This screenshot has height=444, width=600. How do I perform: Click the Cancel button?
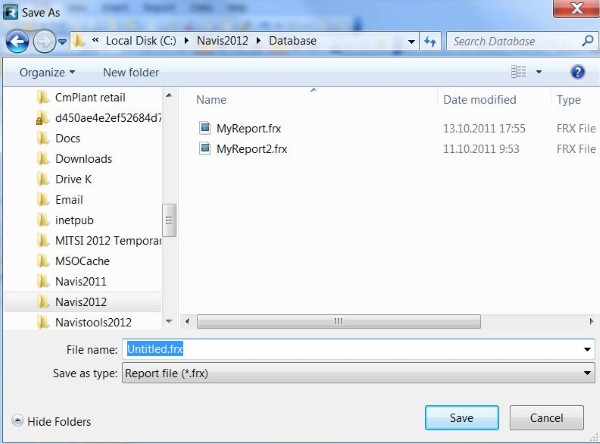546,418
